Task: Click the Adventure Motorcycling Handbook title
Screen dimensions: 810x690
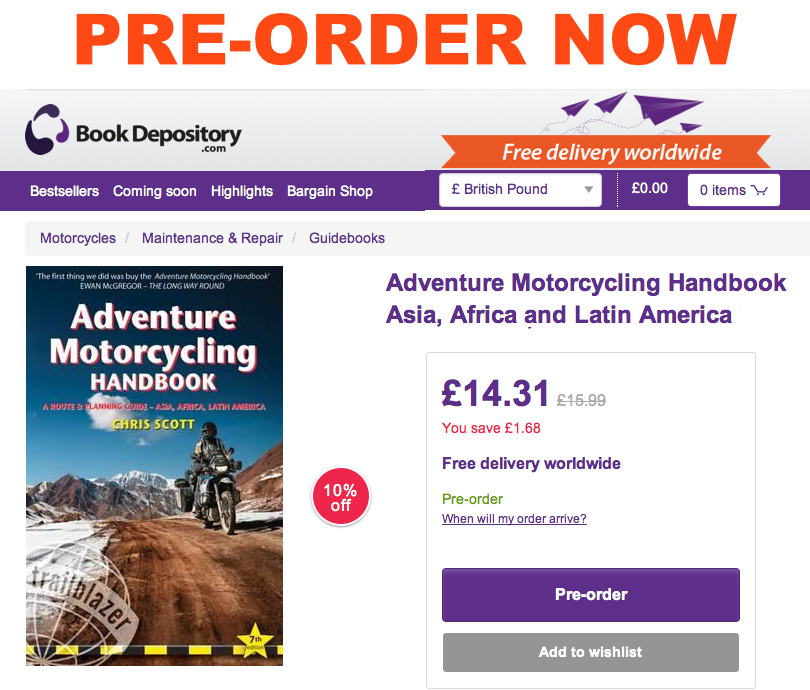Action: pyautogui.click(x=586, y=299)
